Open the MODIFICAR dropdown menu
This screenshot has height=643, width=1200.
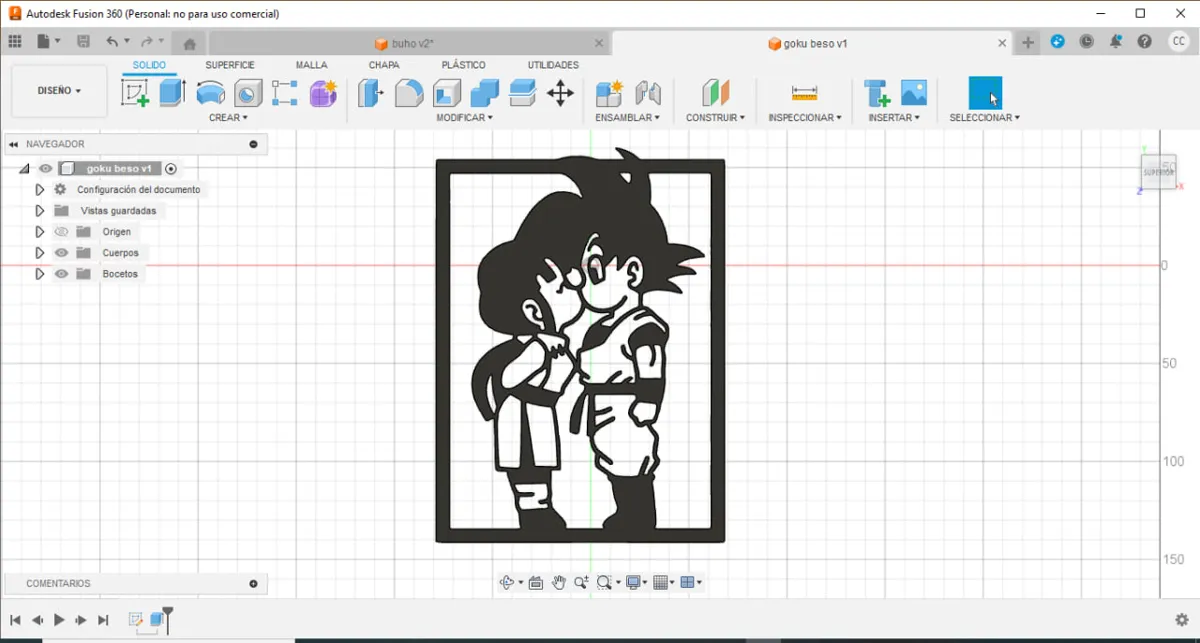[464, 118]
